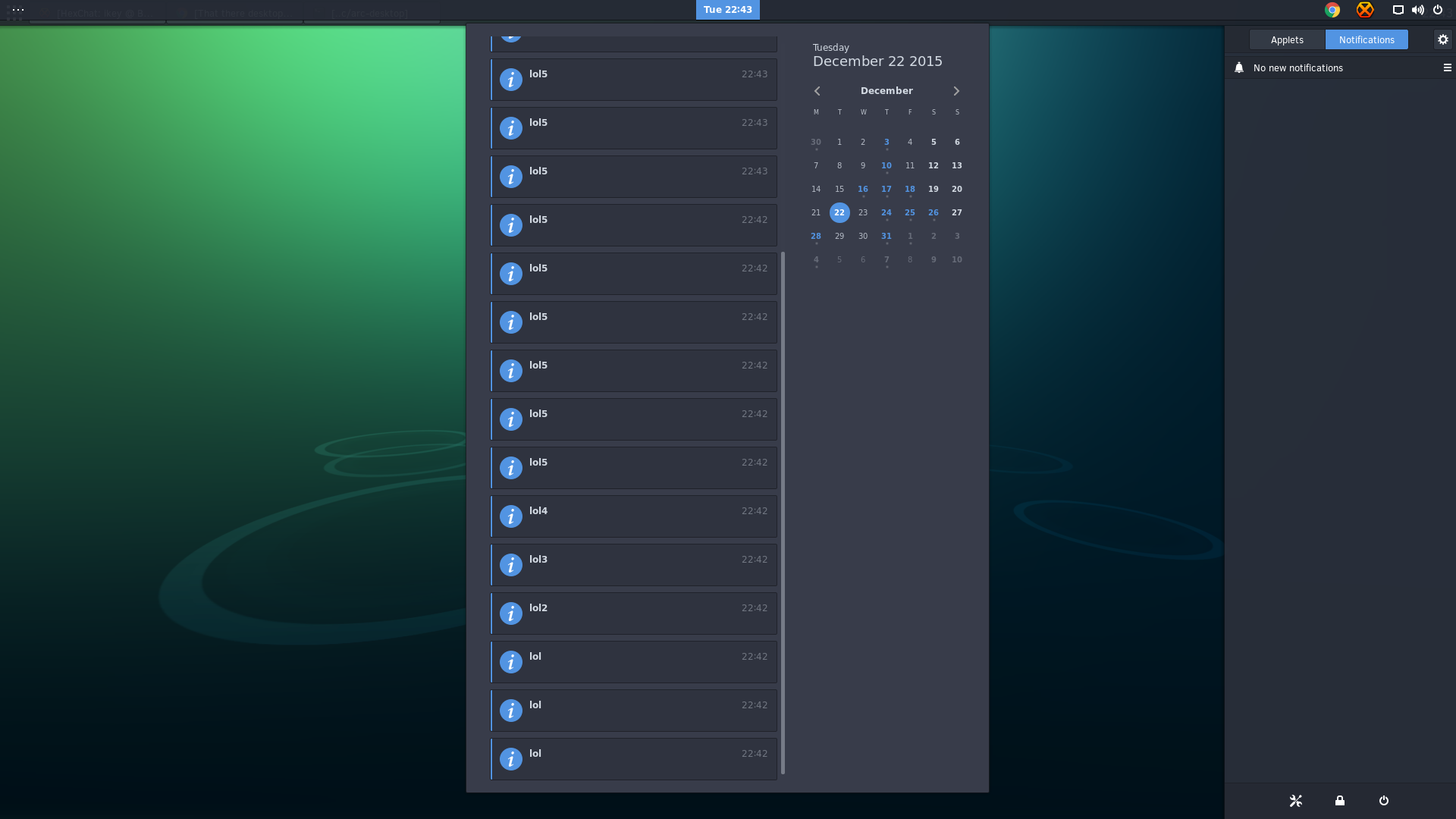Switch to the Applets tab
The width and height of the screenshot is (1456, 819).
click(x=1287, y=39)
